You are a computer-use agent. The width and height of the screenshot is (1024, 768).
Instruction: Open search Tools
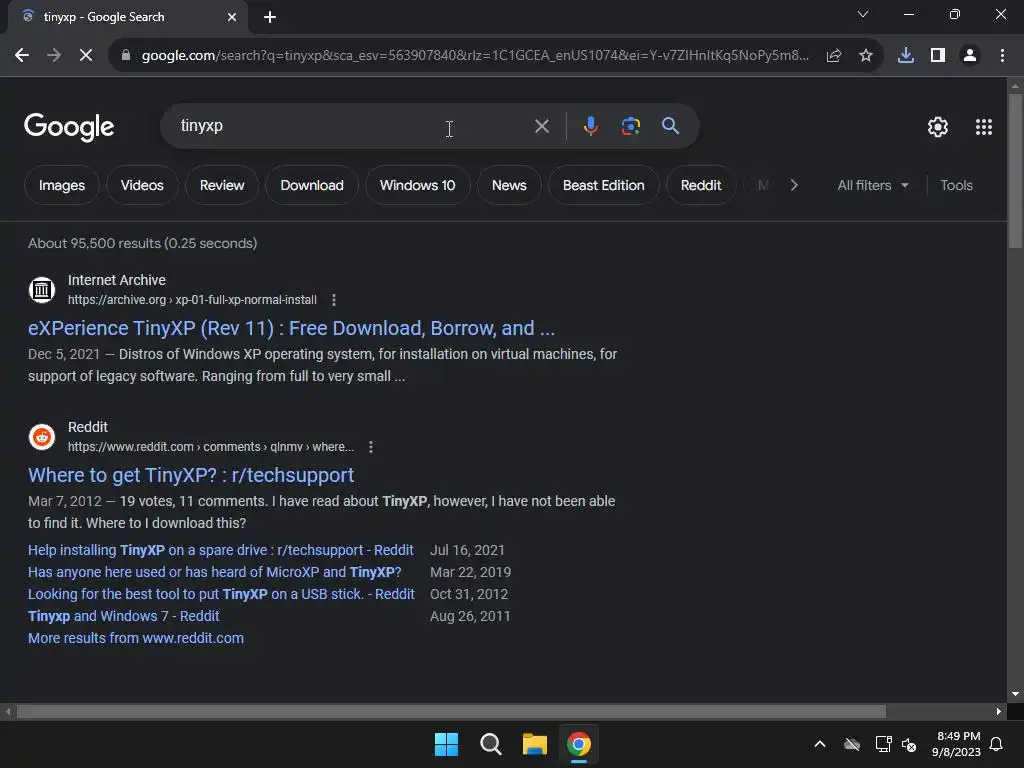956,185
